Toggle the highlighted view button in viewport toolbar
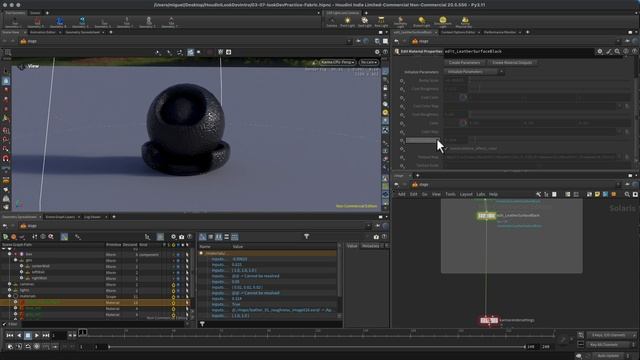This screenshot has width=640, height=360. click(191, 52)
